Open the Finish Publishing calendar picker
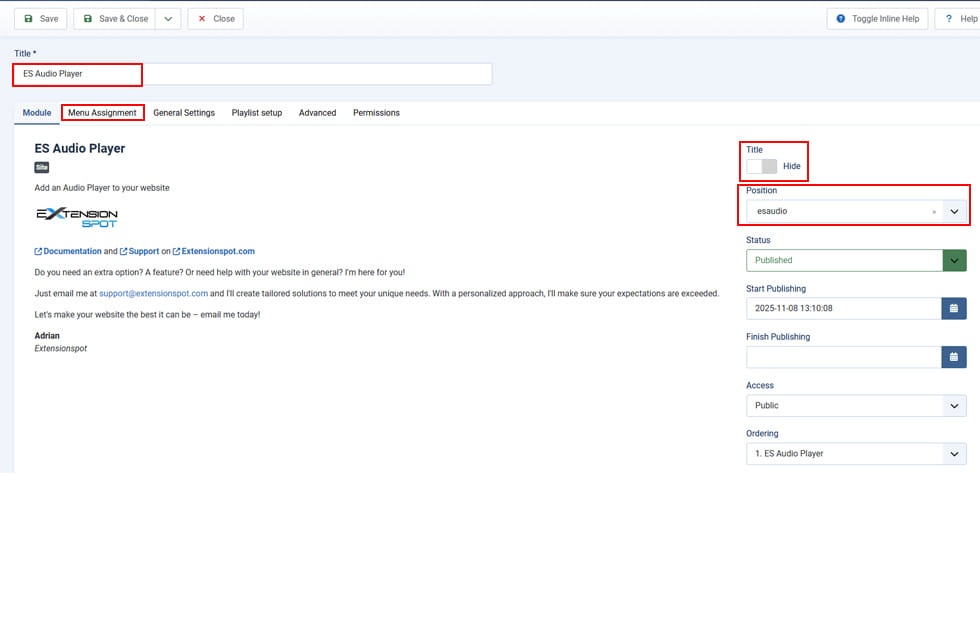 (x=954, y=357)
